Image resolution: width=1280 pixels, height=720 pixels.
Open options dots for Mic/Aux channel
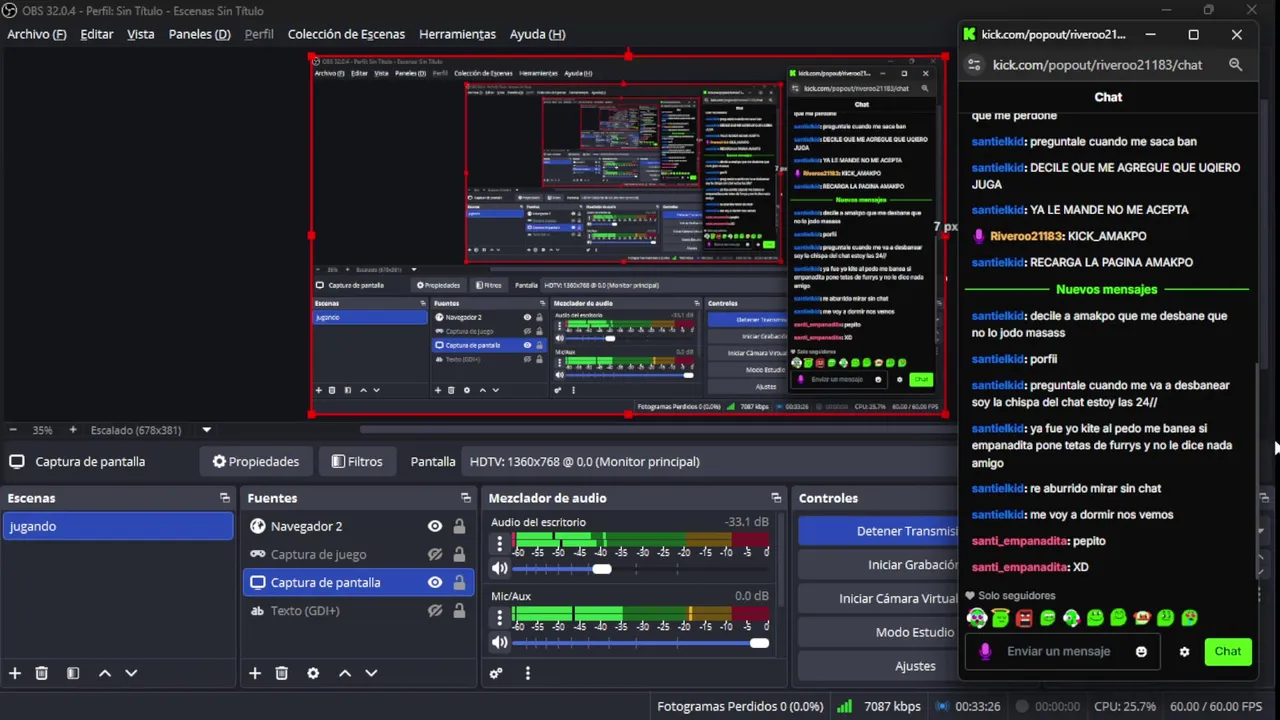pos(499,618)
